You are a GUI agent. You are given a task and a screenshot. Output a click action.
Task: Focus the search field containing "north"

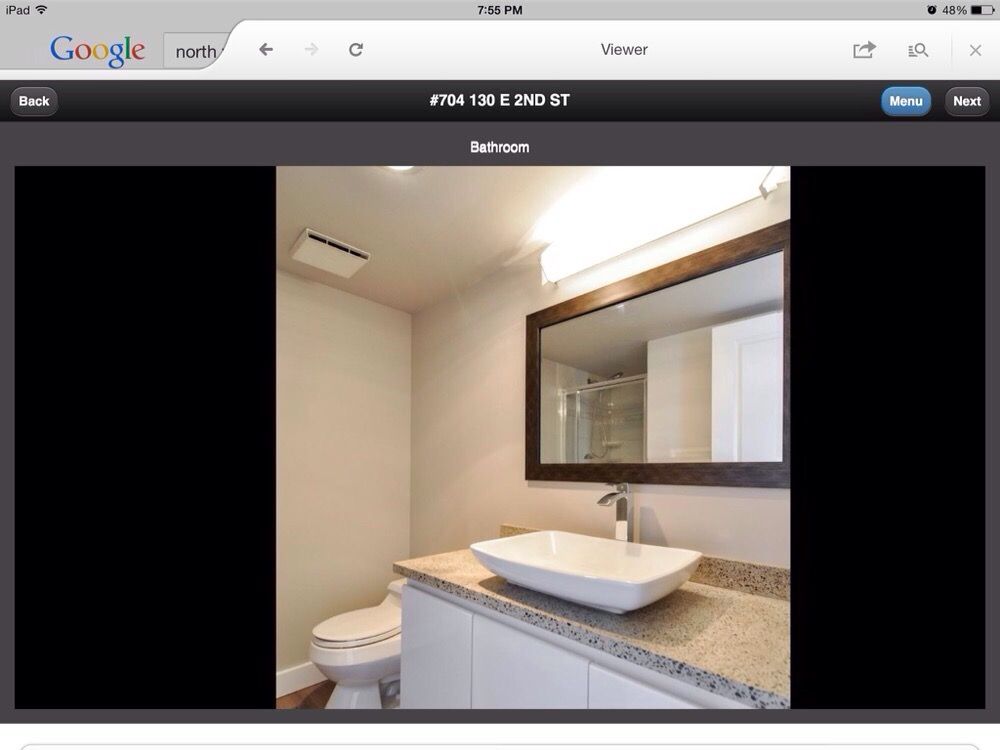[x=195, y=52]
